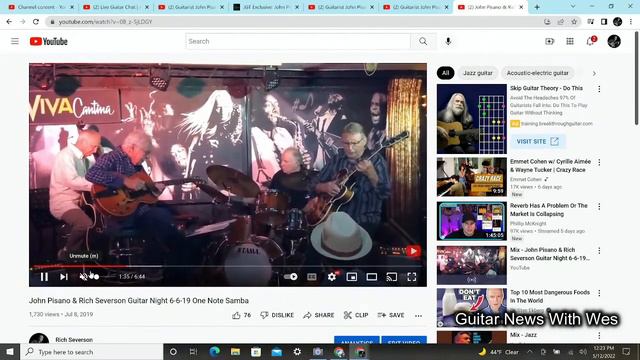
Task: Toggle subtitles with the captions button
Action: click(312, 277)
